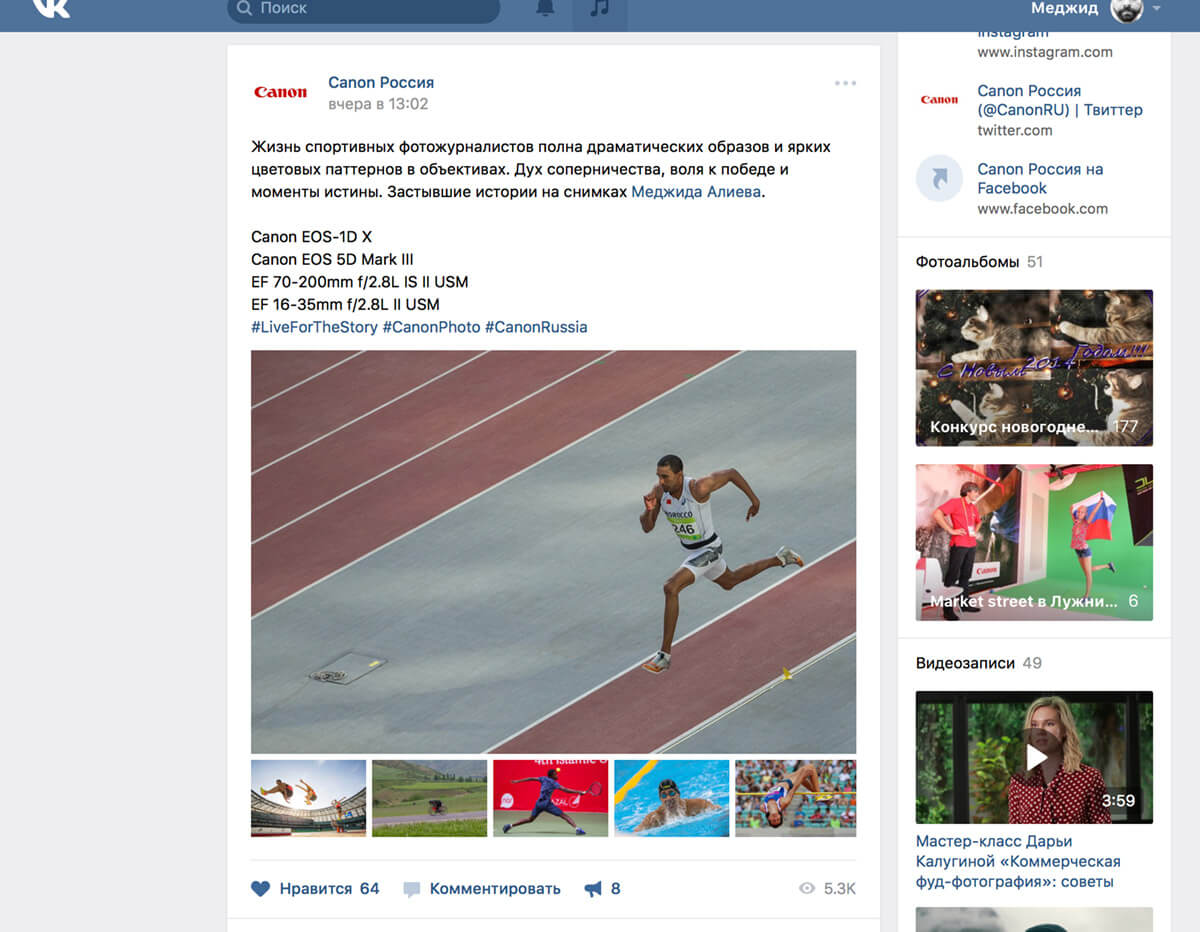Open the green field cyclist thumbnail
Screen dimensions: 1200x932
click(x=429, y=798)
